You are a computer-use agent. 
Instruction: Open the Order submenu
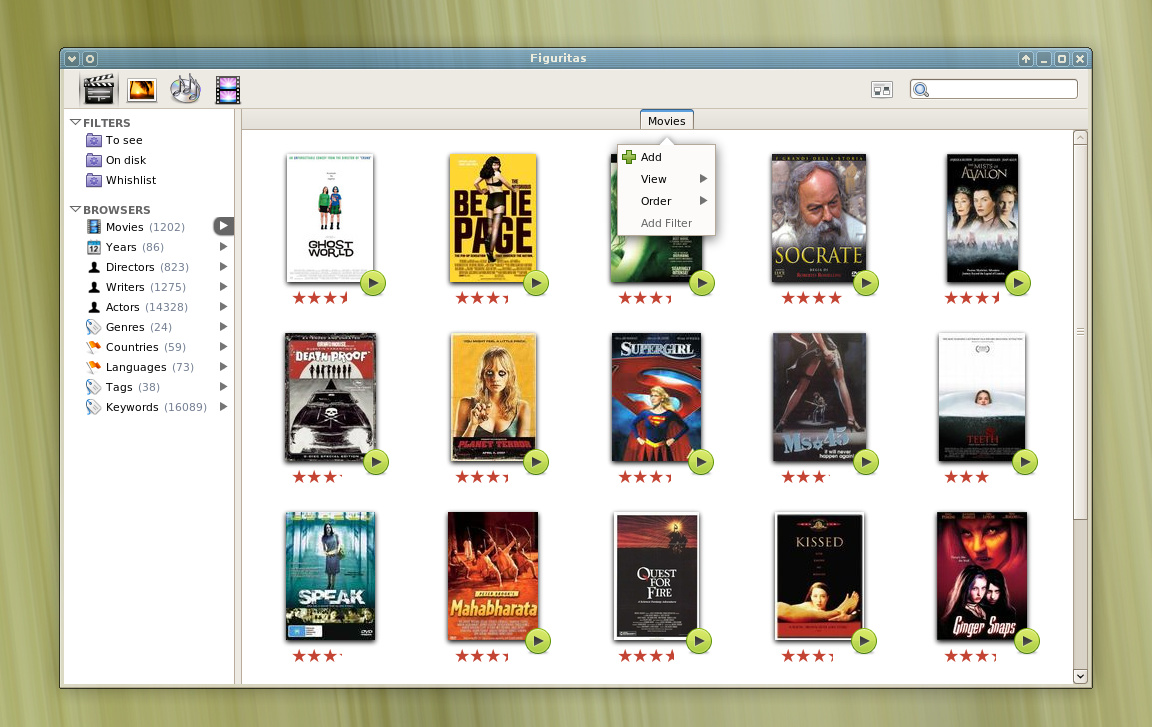click(x=666, y=201)
